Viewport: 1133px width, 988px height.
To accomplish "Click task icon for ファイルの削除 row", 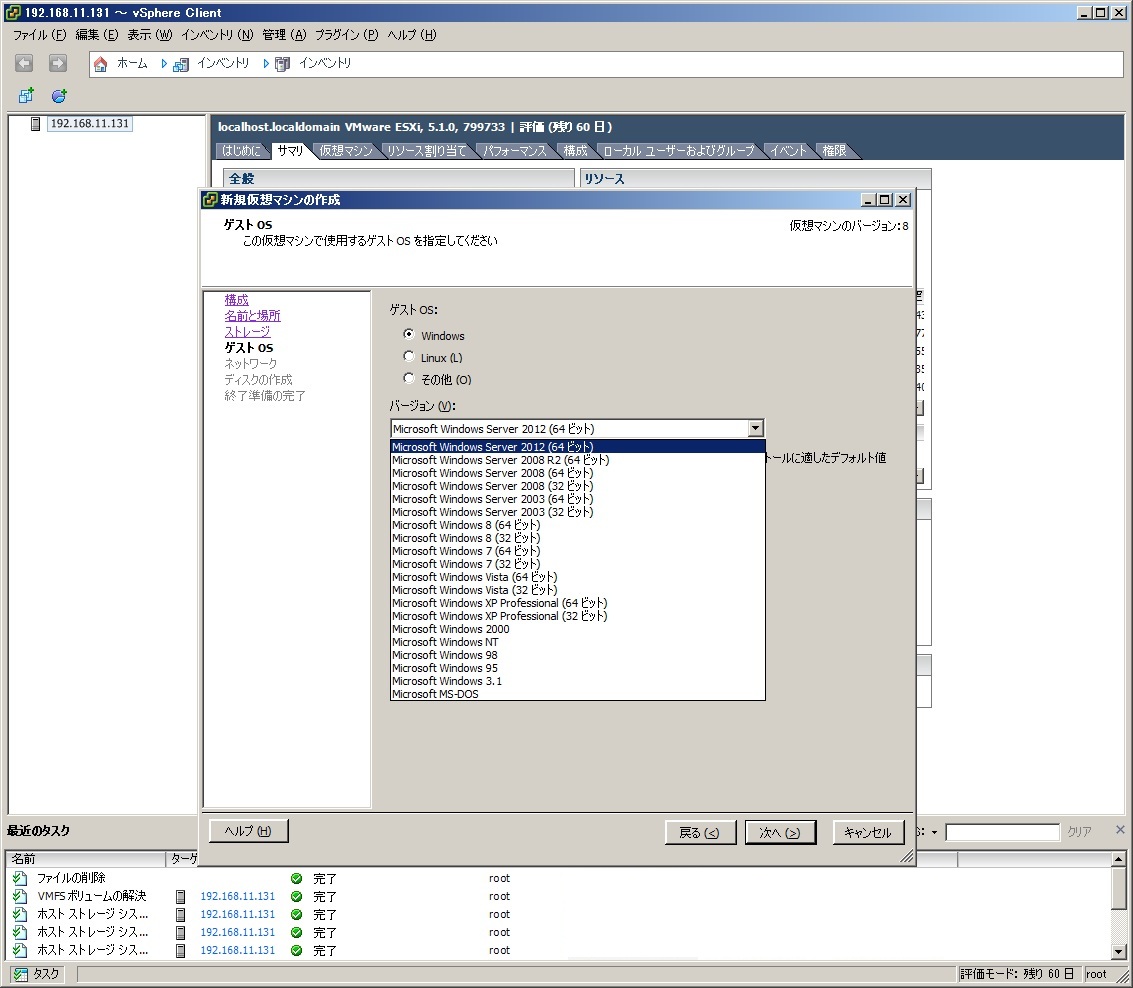I will point(20,878).
